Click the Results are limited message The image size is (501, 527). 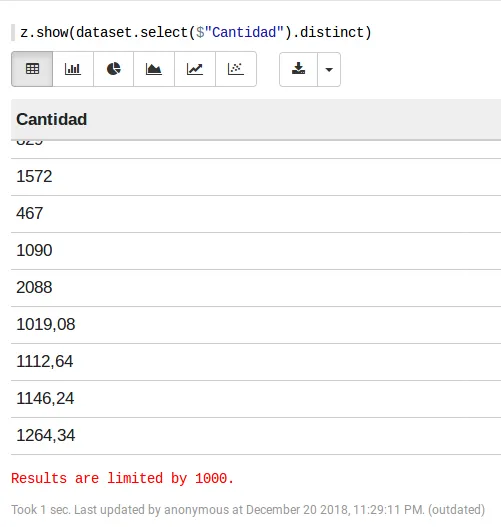(122, 478)
